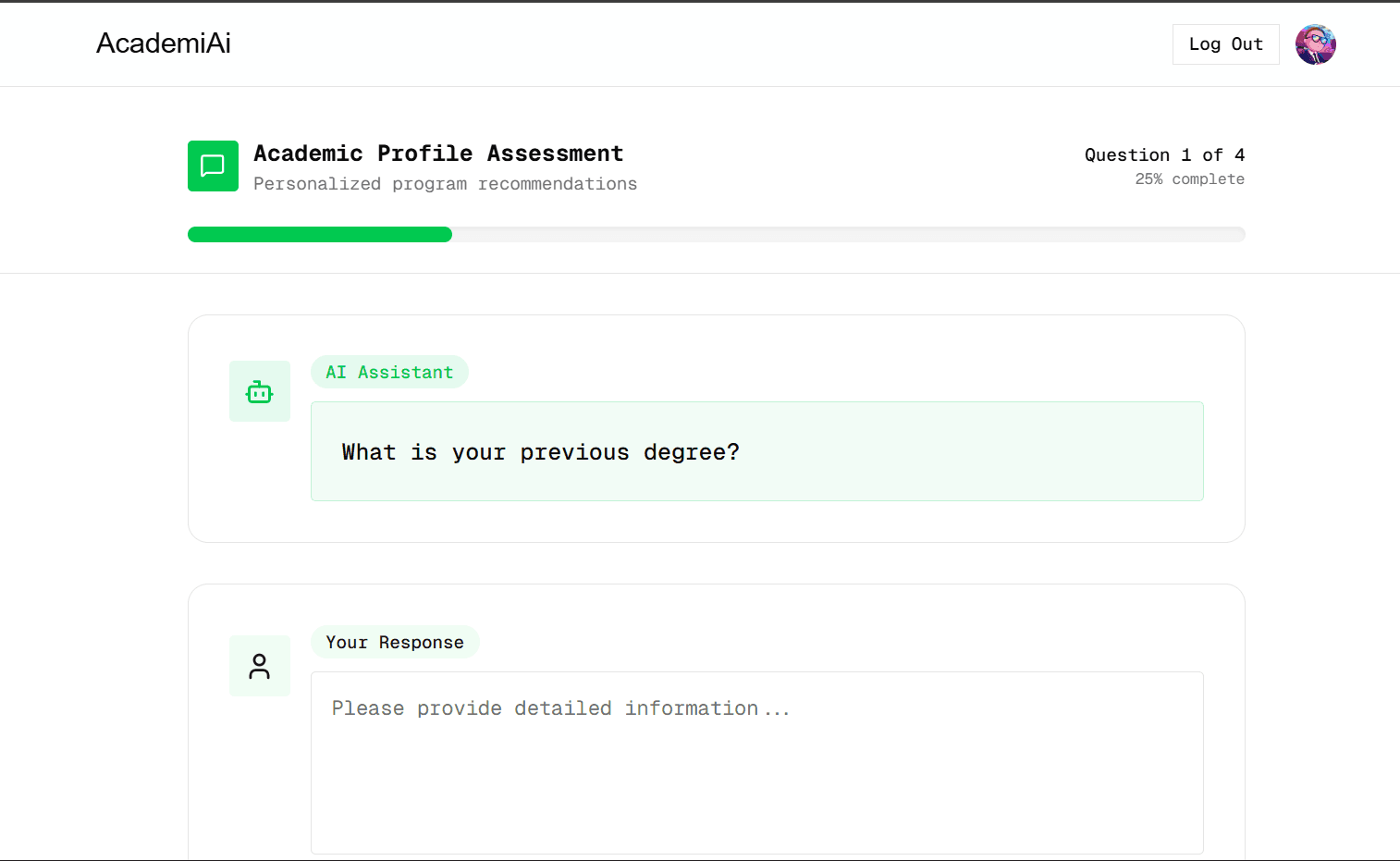This screenshot has height=861, width=1400.
Task: Click the word 'Out' on the logout button
Action: pos(1246,44)
